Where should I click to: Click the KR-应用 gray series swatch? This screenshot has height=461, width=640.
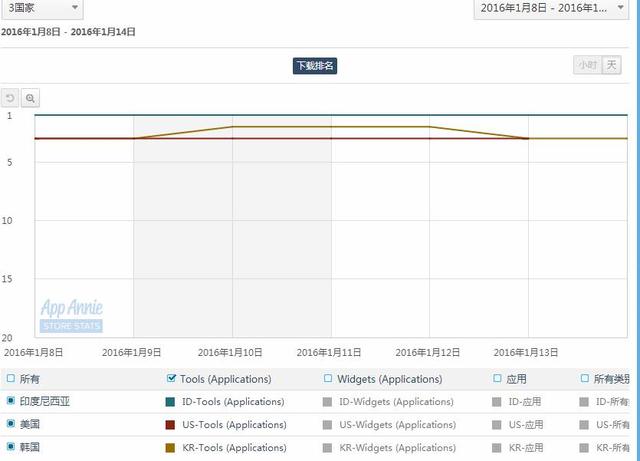tap(497, 448)
